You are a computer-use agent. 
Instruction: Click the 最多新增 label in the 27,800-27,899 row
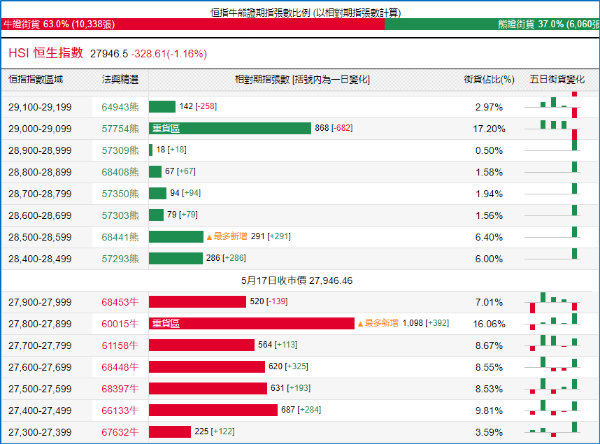coord(378,323)
